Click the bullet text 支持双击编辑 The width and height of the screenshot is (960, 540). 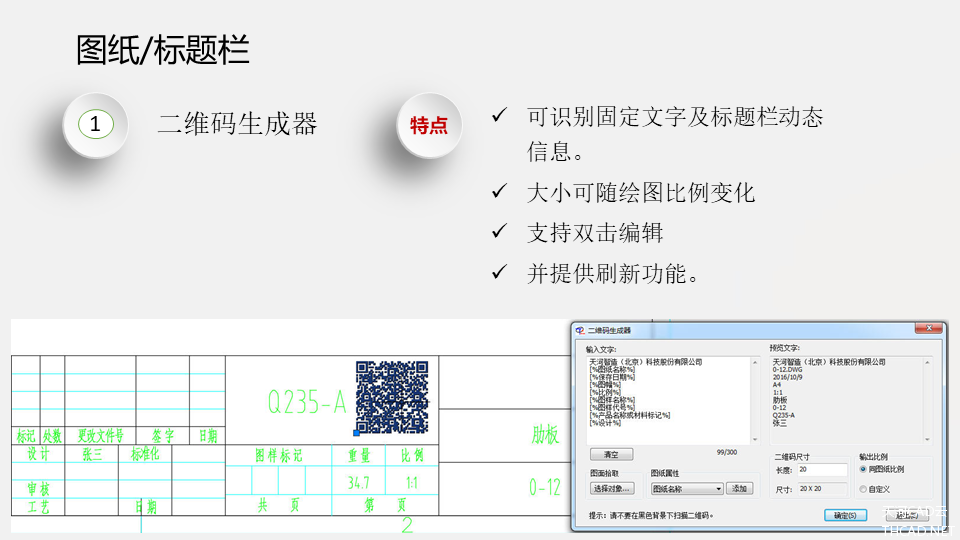coord(595,233)
